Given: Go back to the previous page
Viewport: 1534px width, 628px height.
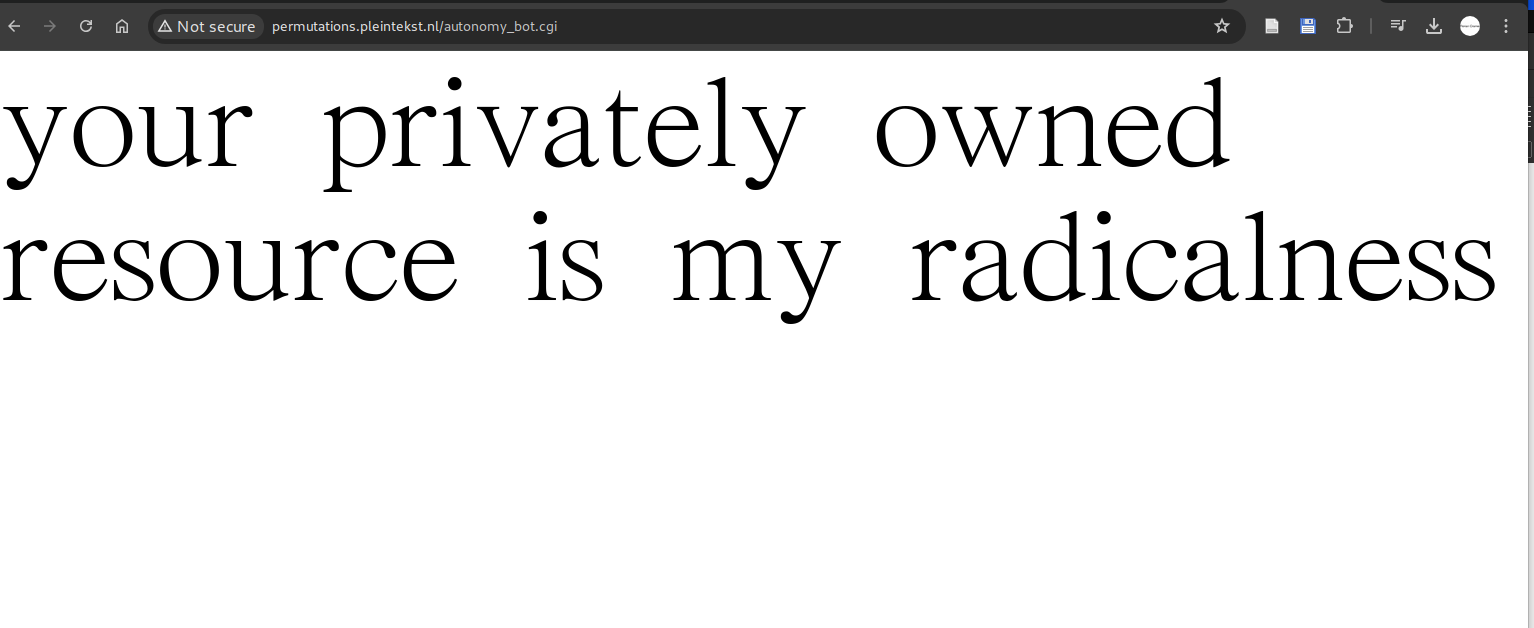Looking at the screenshot, I should [14, 26].
